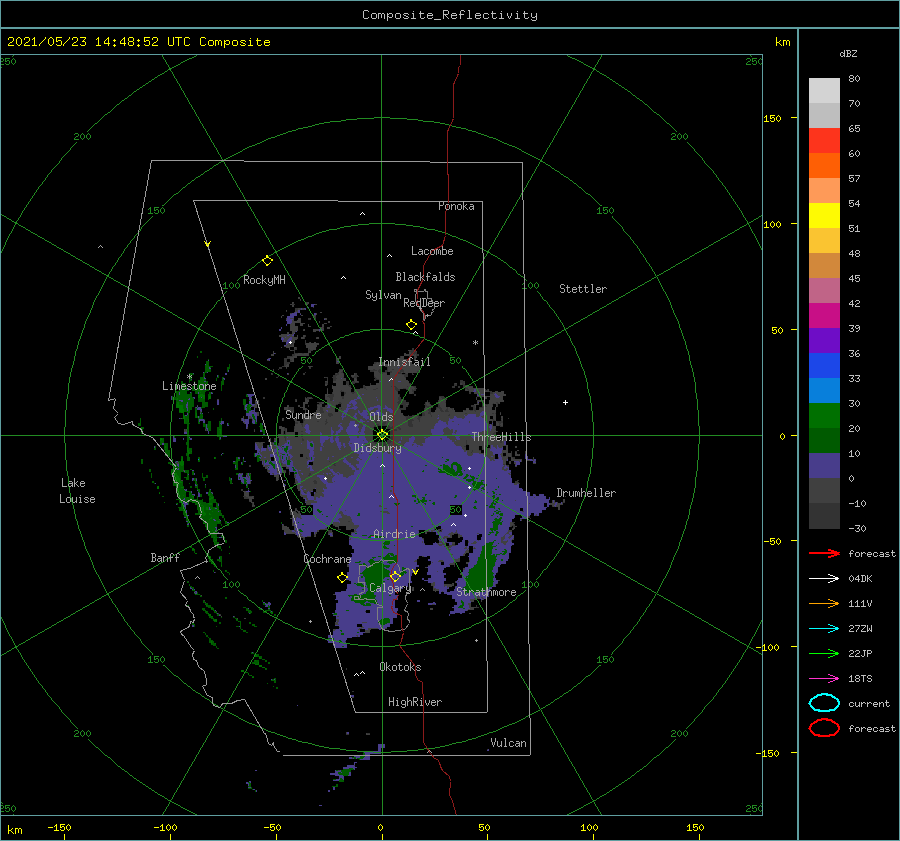The width and height of the screenshot is (900, 841).
Task: Click the Strathmore town label
Action: 486,592
